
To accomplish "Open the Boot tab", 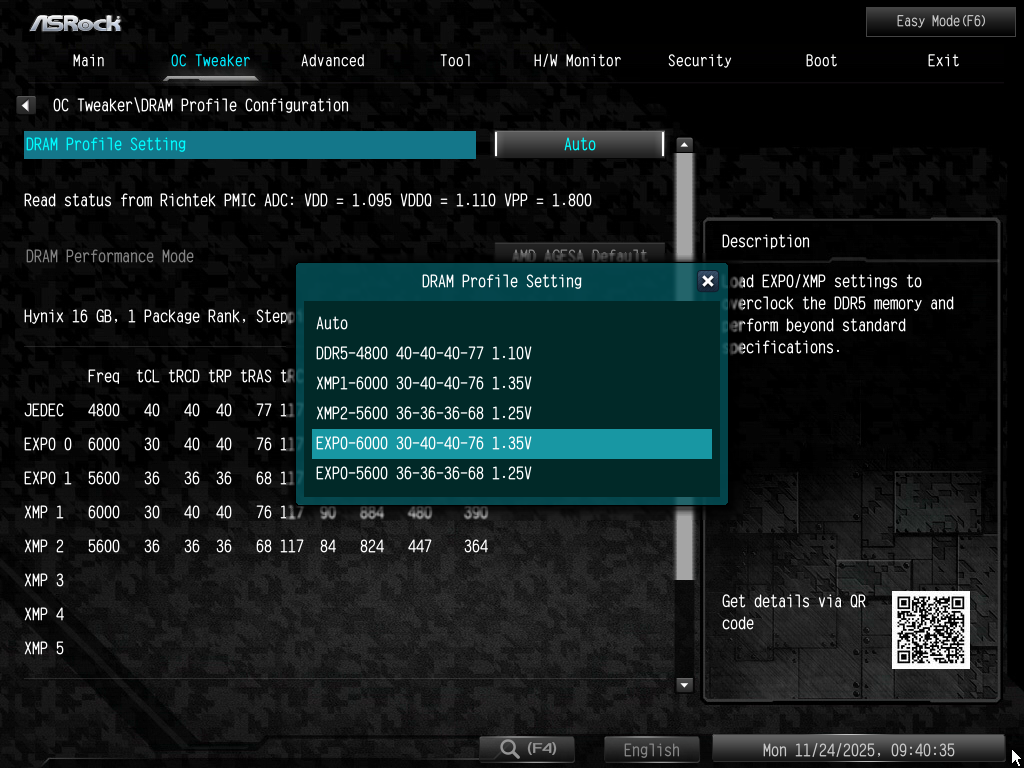I will click(821, 61).
